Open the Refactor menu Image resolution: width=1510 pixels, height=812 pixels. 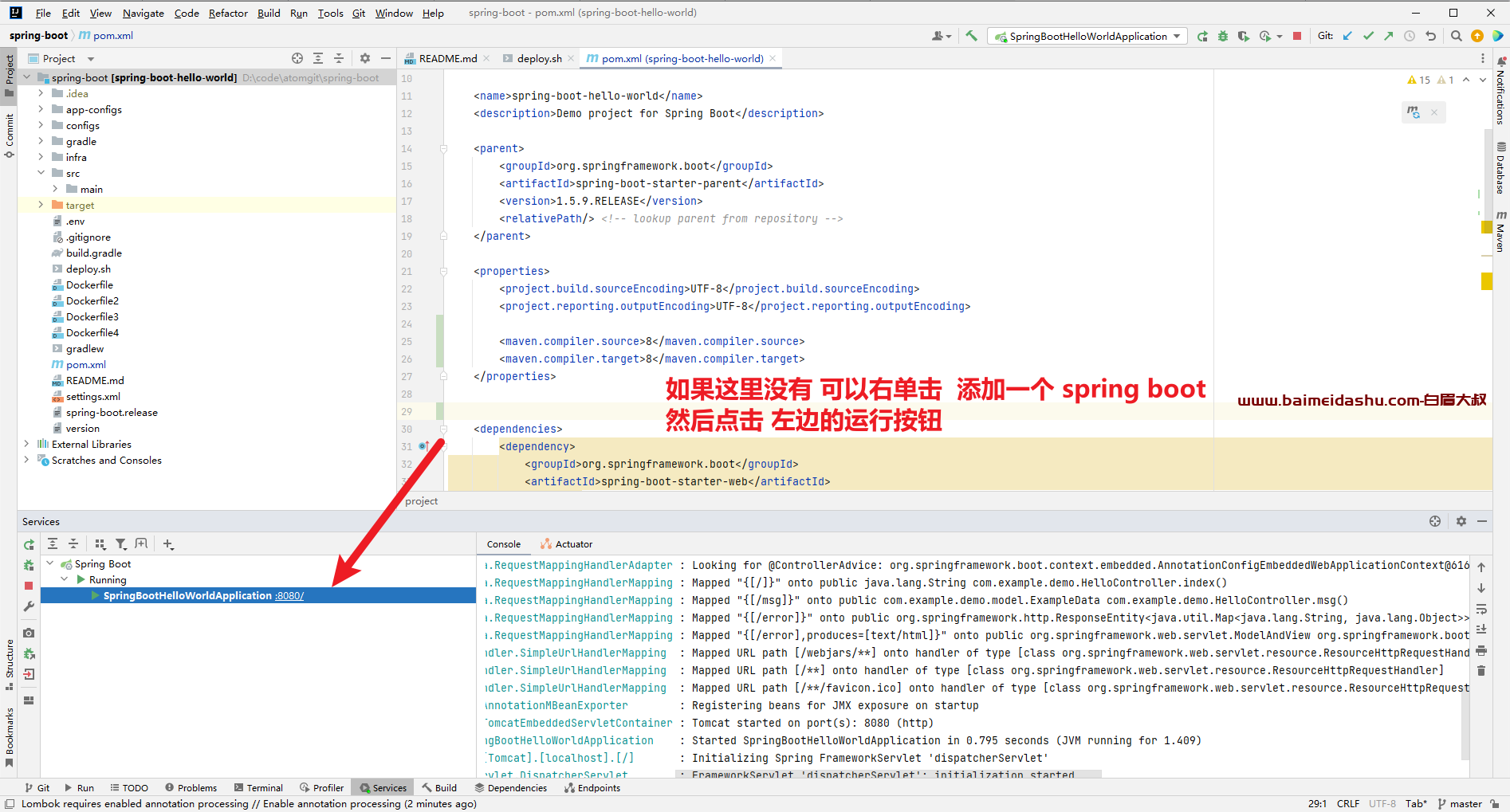pyautogui.click(x=228, y=13)
